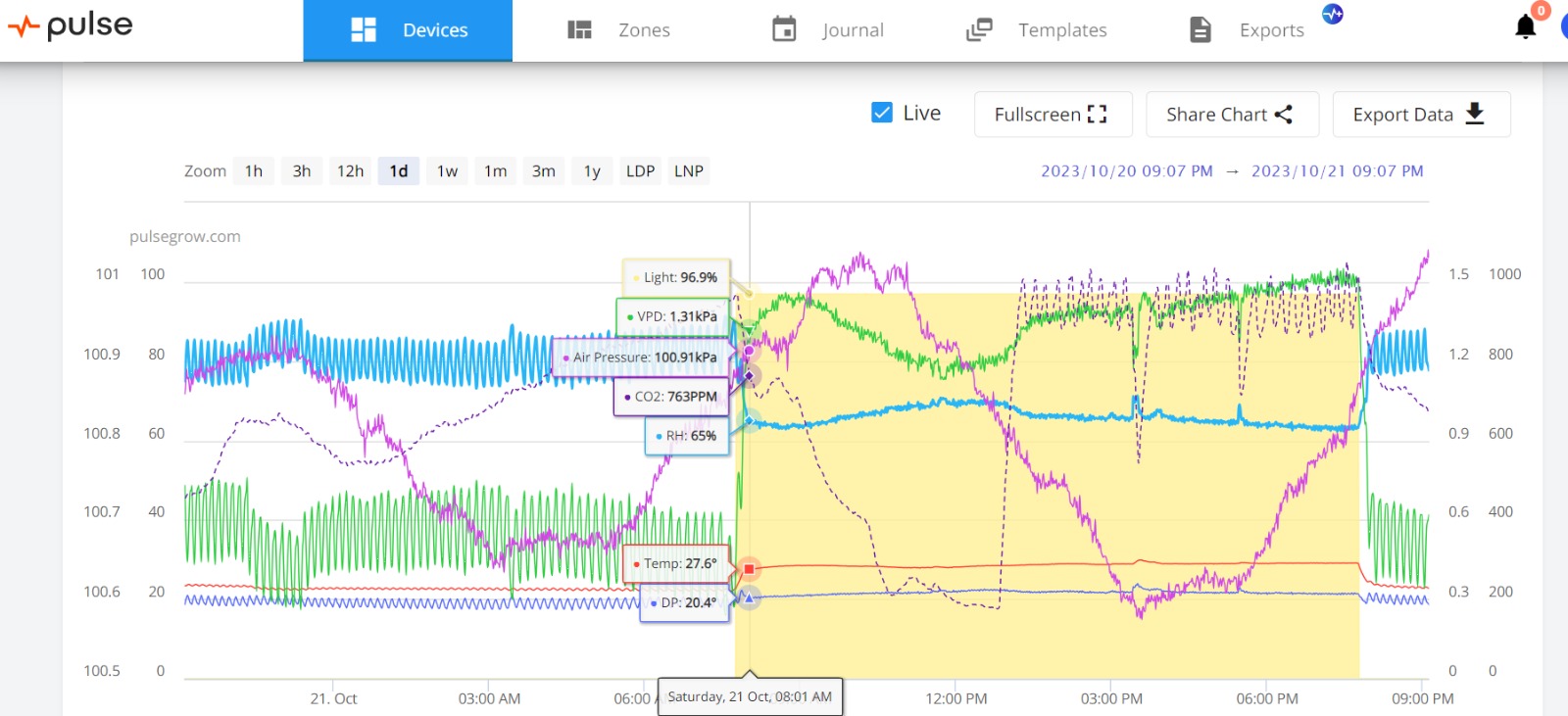This screenshot has height=716, width=1568.
Task: Click the purple CO2 diamond marker
Action: point(749,376)
